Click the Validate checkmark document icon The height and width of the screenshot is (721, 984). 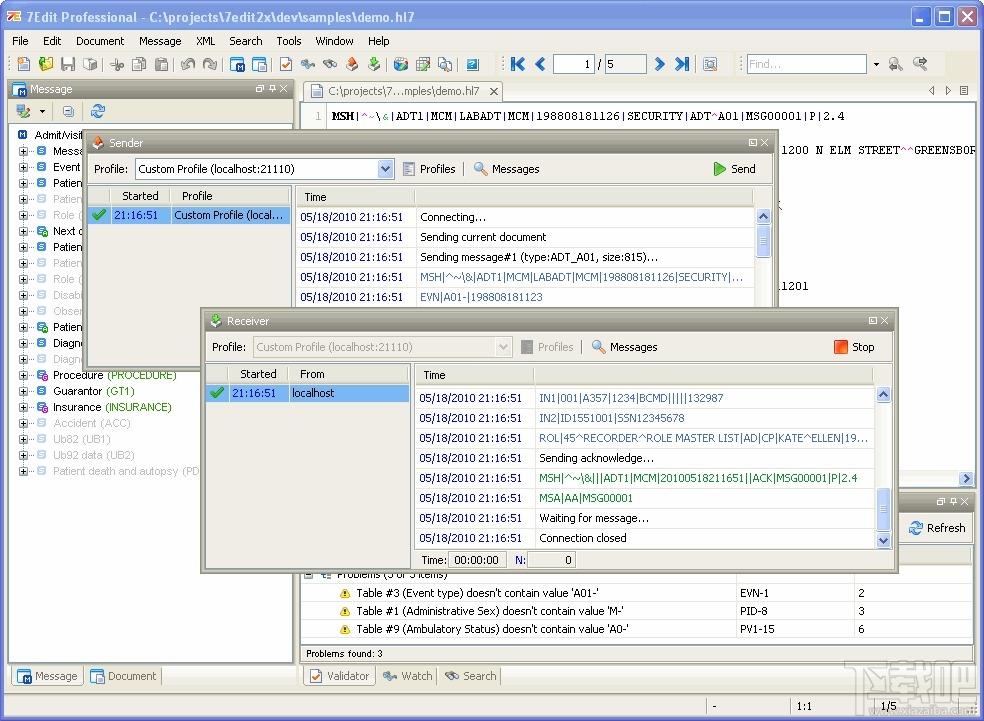286,64
